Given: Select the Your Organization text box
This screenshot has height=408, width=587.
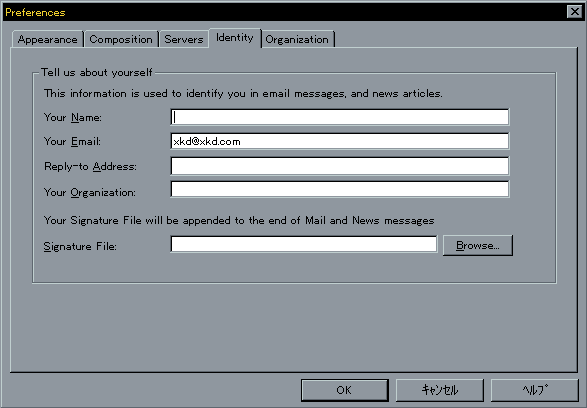Looking at the screenshot, I should [340, 189].
